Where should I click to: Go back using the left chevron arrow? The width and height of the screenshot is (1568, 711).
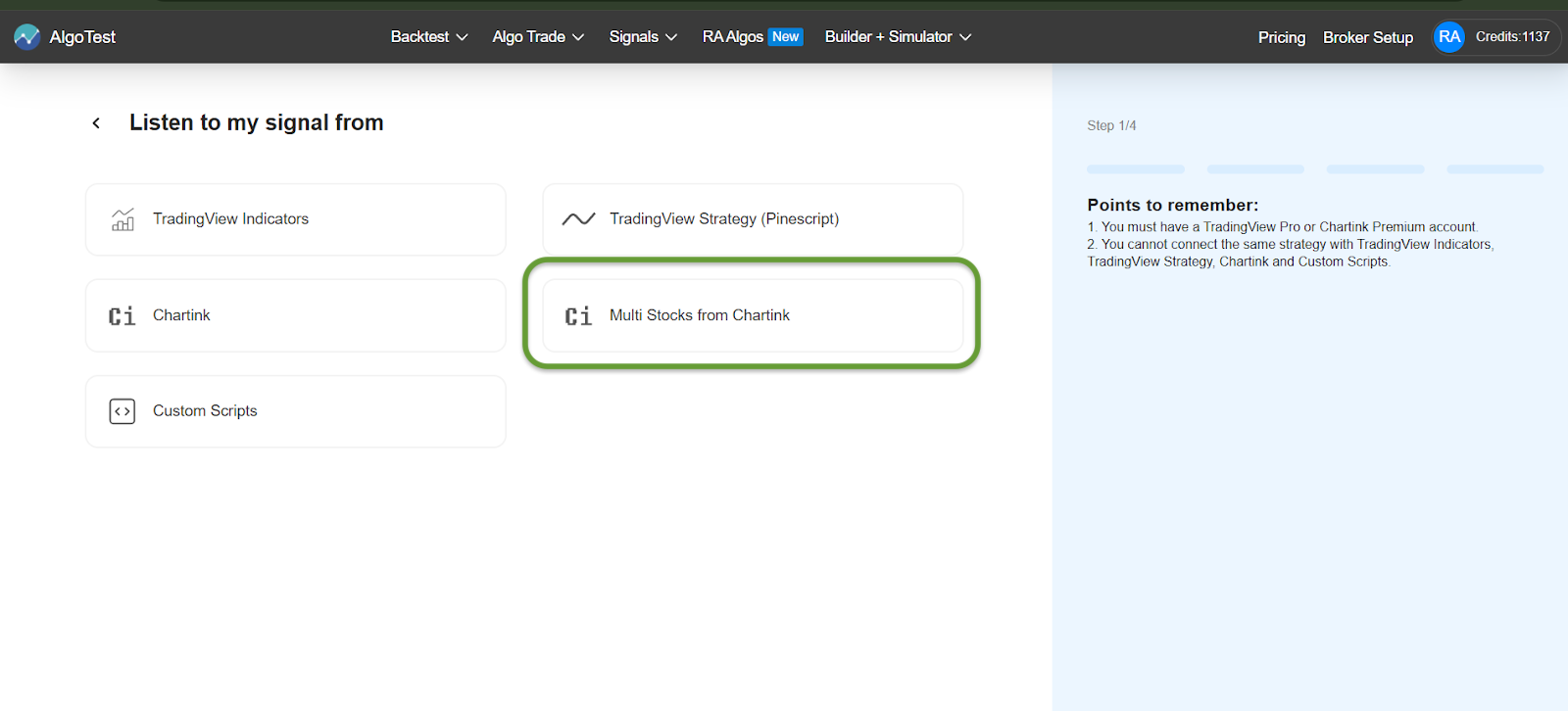[96, 123]
